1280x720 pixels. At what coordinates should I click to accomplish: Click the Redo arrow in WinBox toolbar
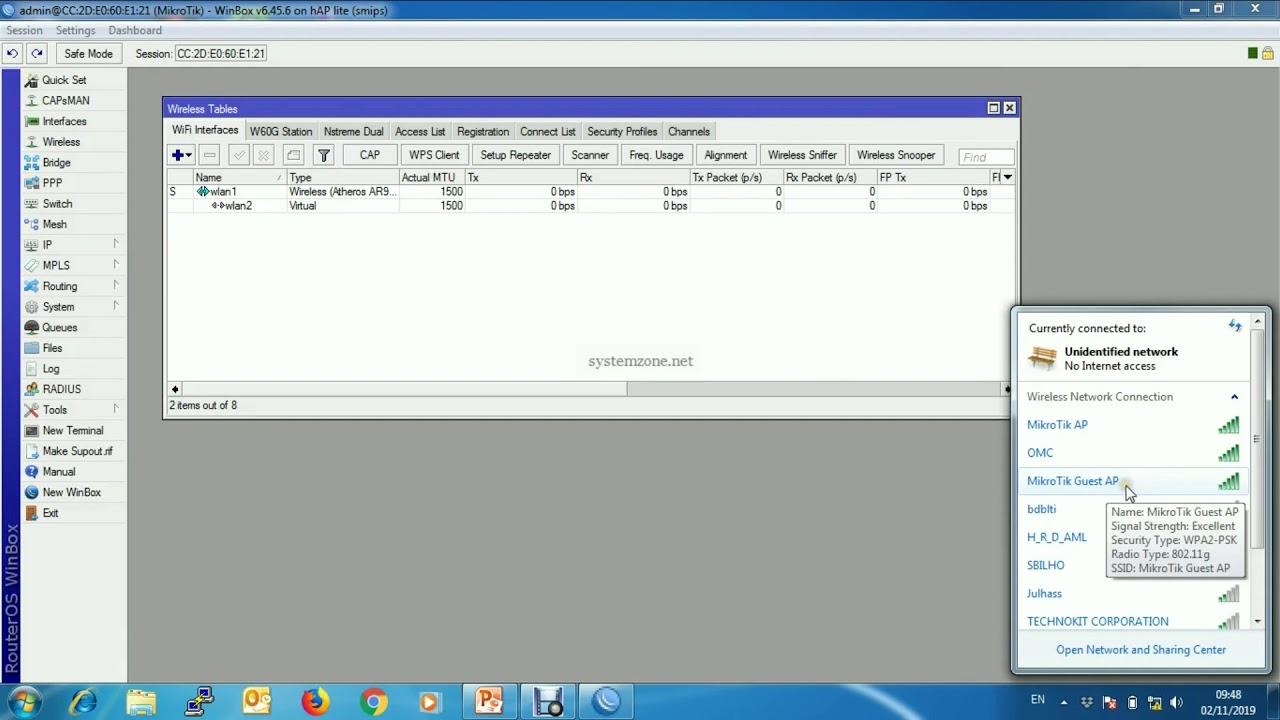[37, 53]
